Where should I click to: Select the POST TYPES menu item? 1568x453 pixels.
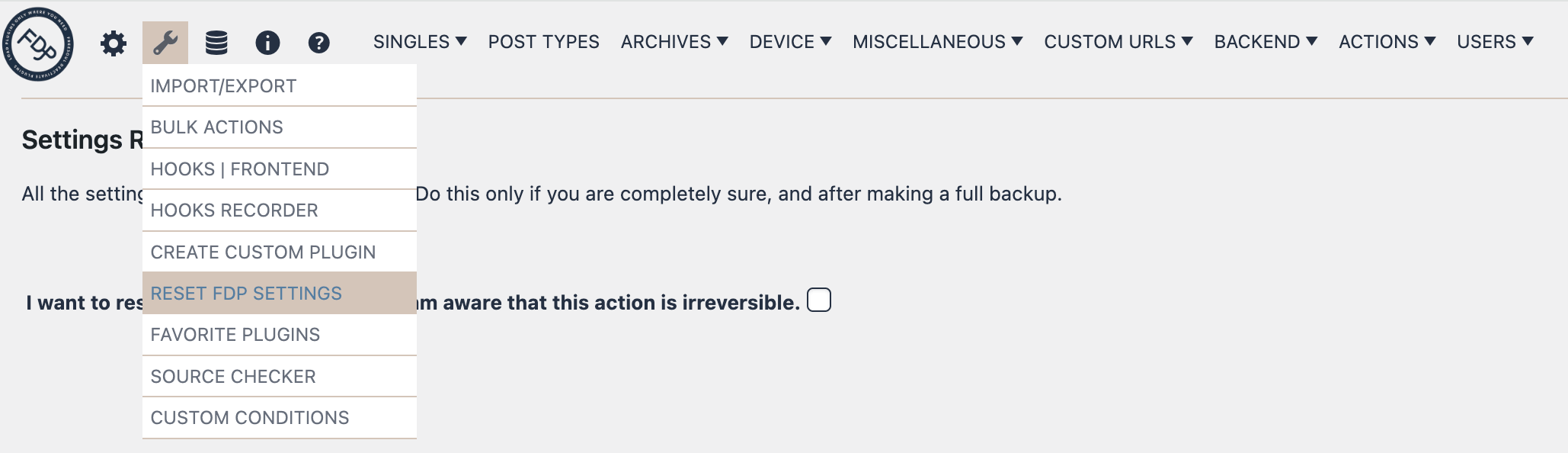544,42
